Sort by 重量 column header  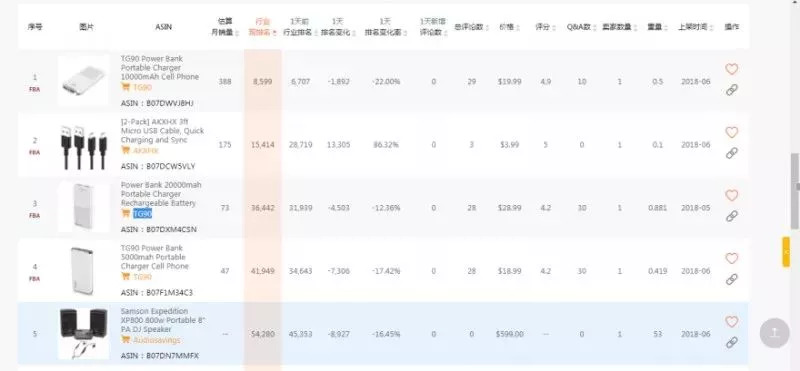coord(657,27)
